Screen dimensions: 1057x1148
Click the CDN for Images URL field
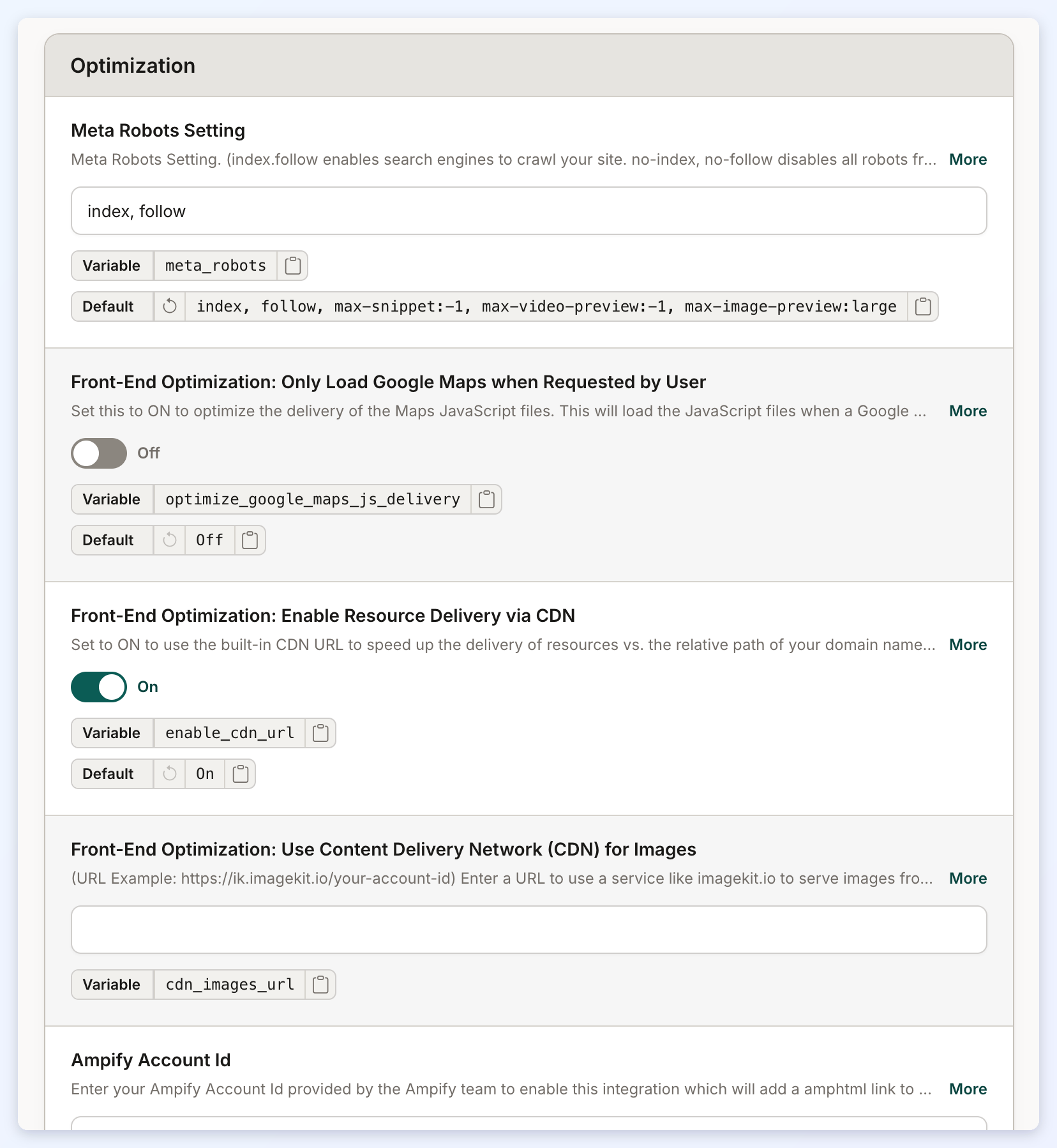tap(529, 930)
